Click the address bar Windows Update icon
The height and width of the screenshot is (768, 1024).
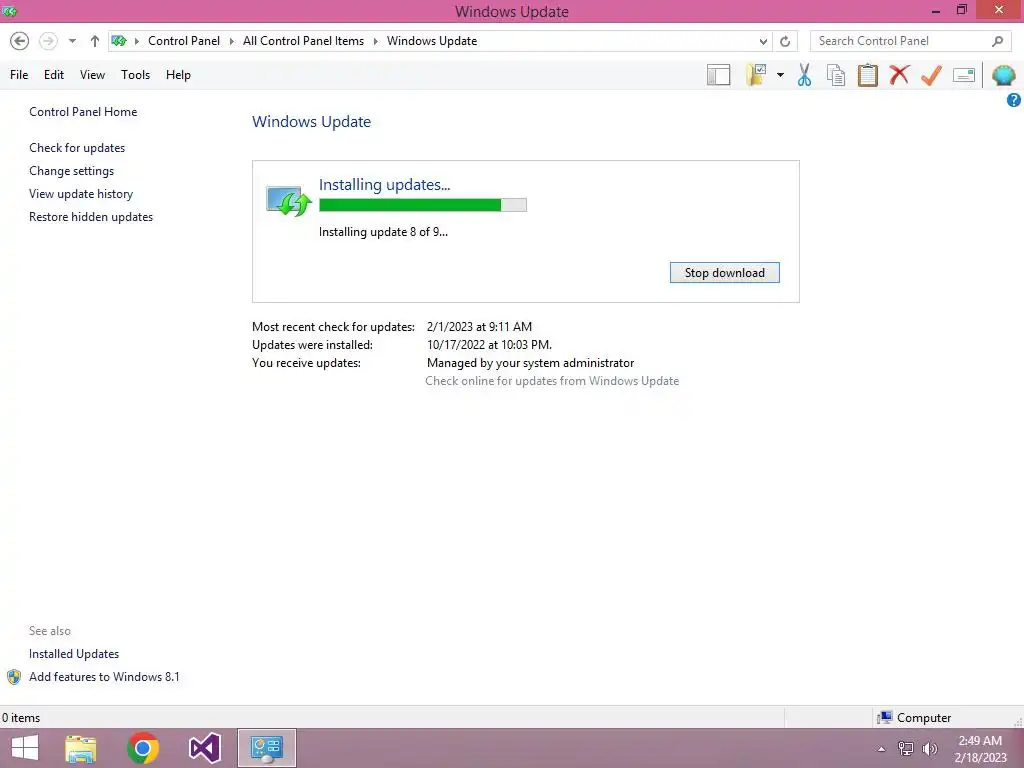[119, 41]
